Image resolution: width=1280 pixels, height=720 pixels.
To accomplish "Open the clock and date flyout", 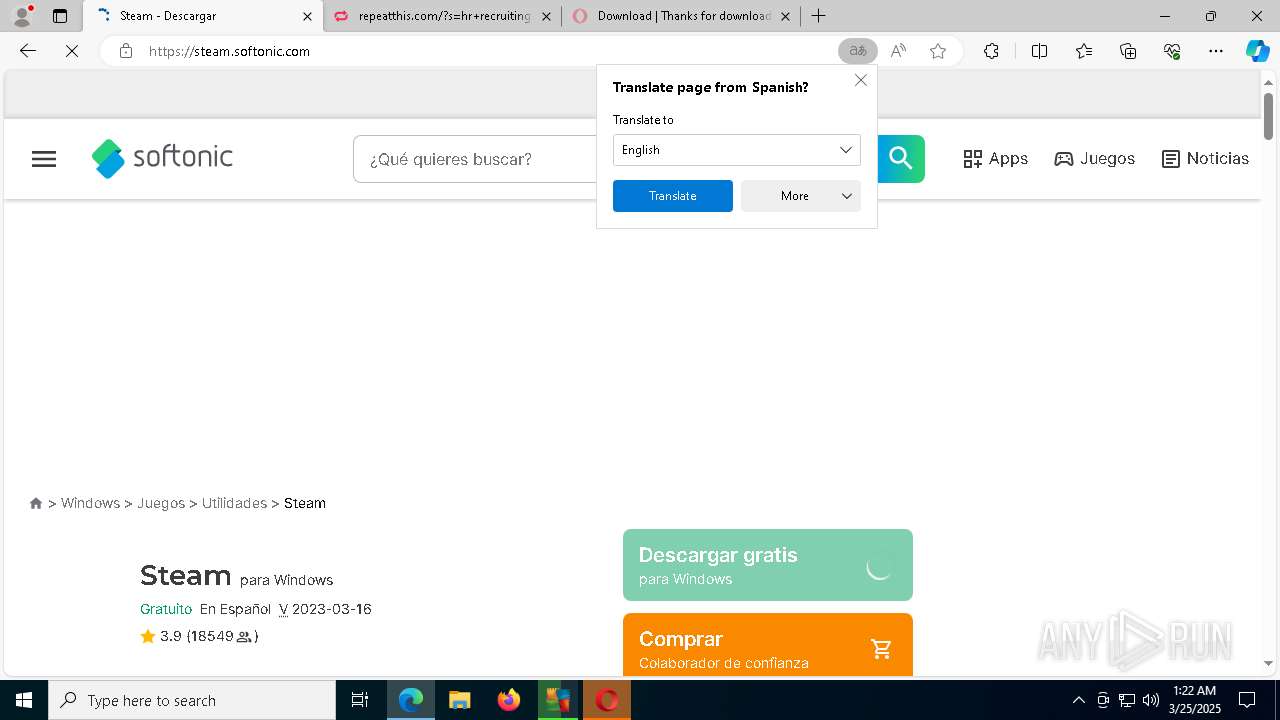I will coord(1195,700).
